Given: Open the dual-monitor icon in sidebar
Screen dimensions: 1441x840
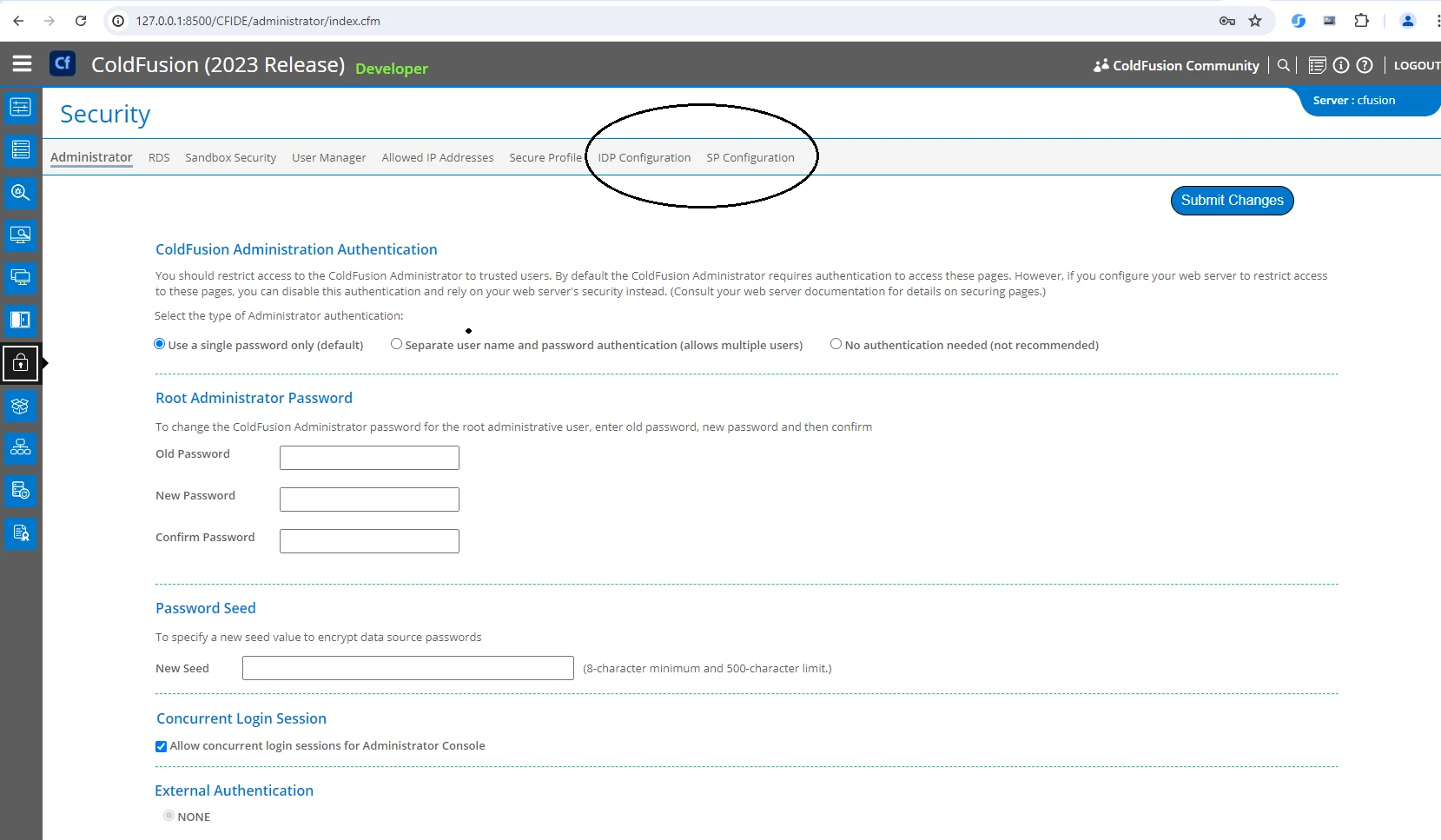Looking at the screenshot, I should [x=20, y=278].
